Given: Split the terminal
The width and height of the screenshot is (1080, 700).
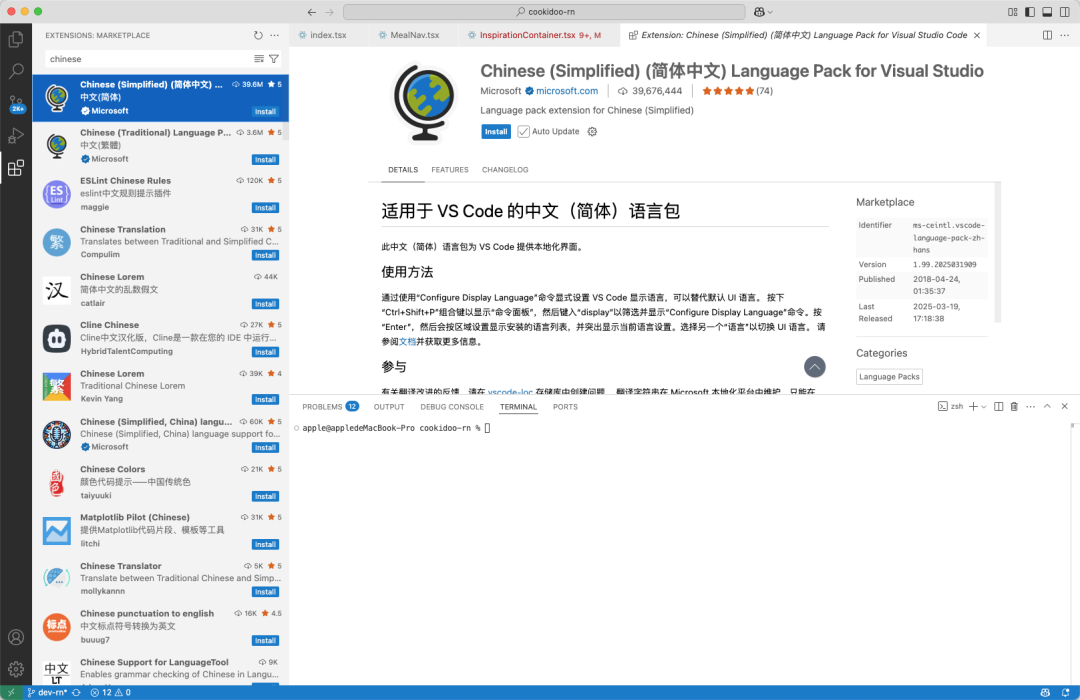Looking at the screenshot, I should coord(998,406).
